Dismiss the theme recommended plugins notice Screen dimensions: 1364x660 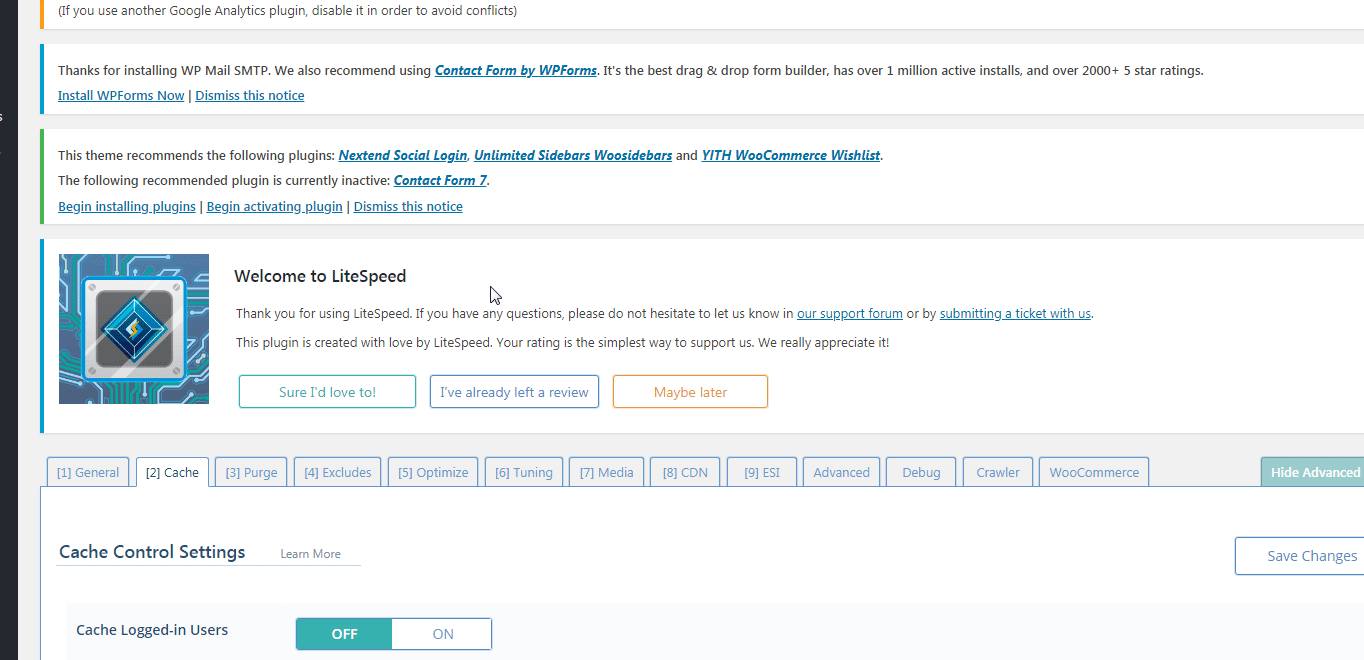[408, 207]
